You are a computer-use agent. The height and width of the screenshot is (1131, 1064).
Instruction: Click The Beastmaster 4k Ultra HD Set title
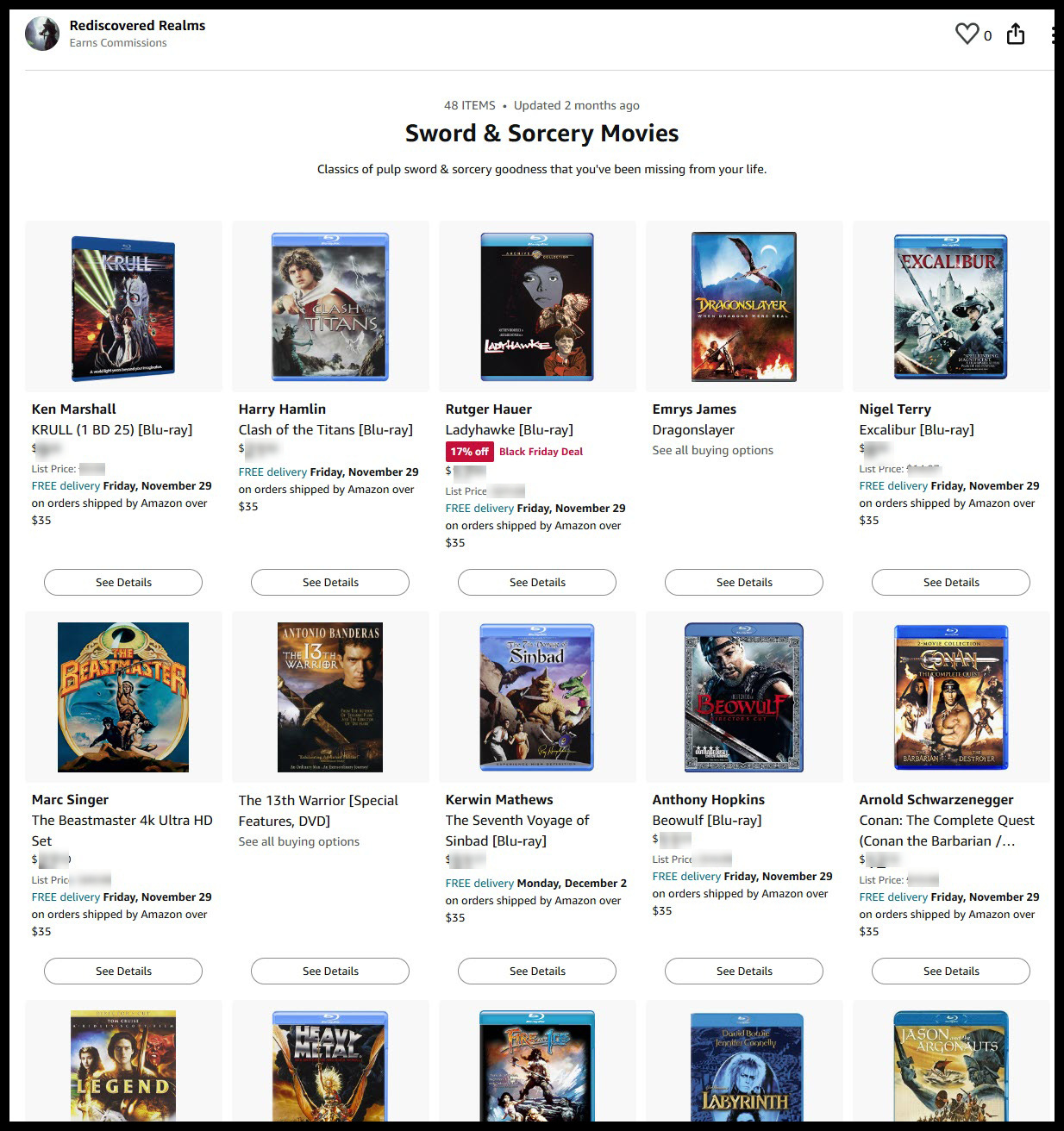tap(122, 830)
